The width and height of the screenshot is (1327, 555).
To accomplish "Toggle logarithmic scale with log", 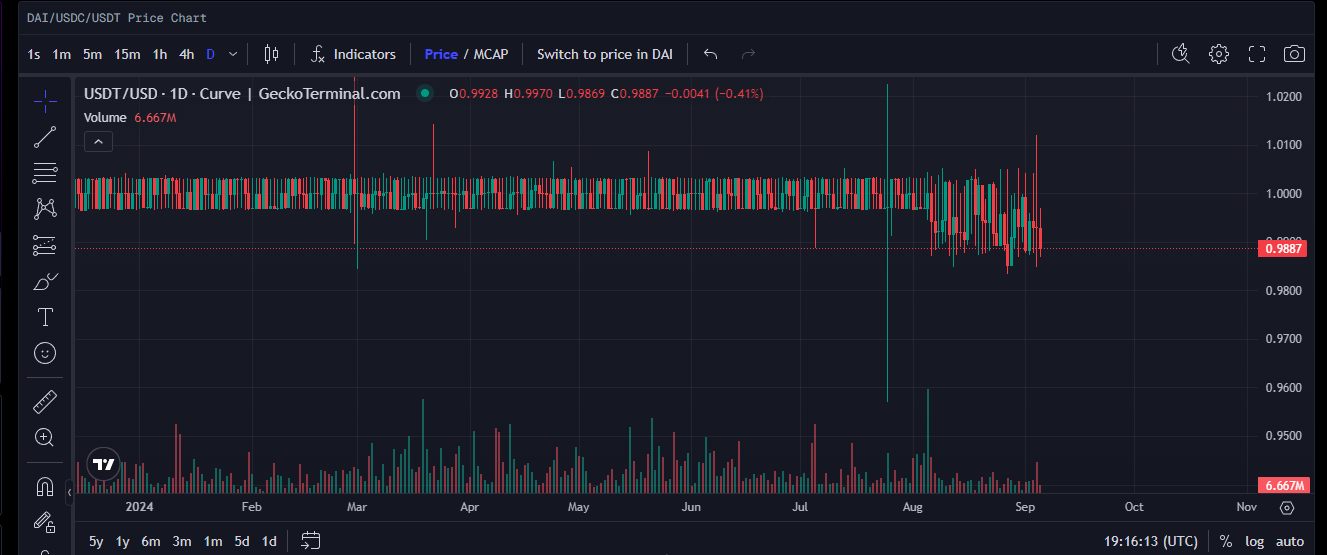I will (1254, 541).
